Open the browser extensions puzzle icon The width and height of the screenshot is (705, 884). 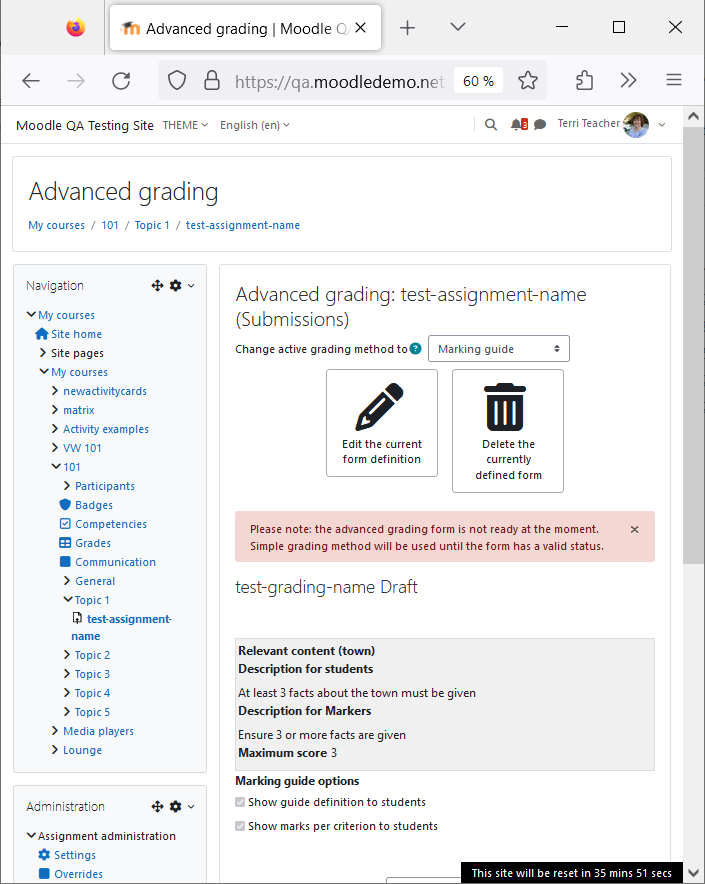tap(584, 81)
